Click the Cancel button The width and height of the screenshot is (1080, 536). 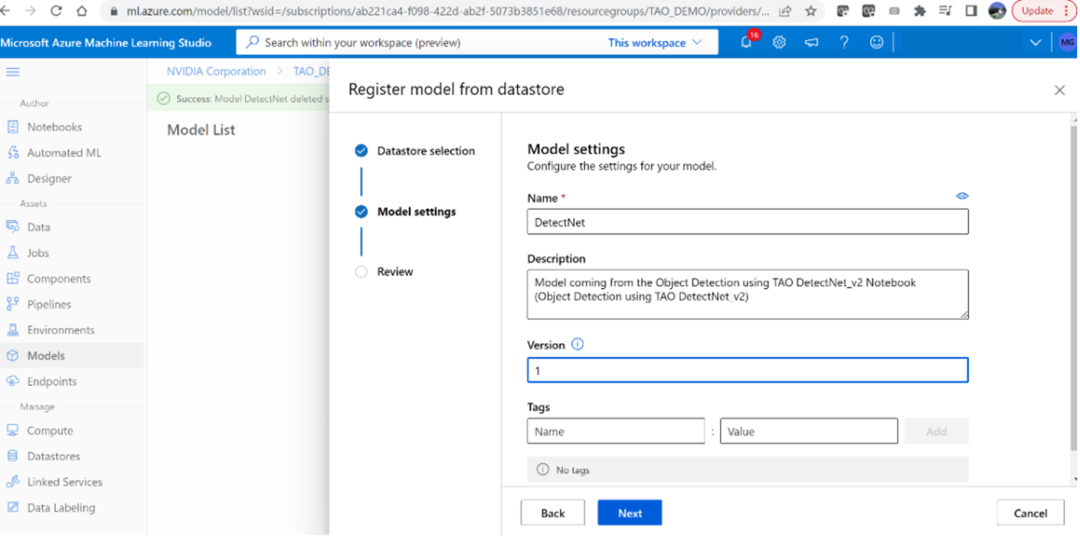(1030, 513)
